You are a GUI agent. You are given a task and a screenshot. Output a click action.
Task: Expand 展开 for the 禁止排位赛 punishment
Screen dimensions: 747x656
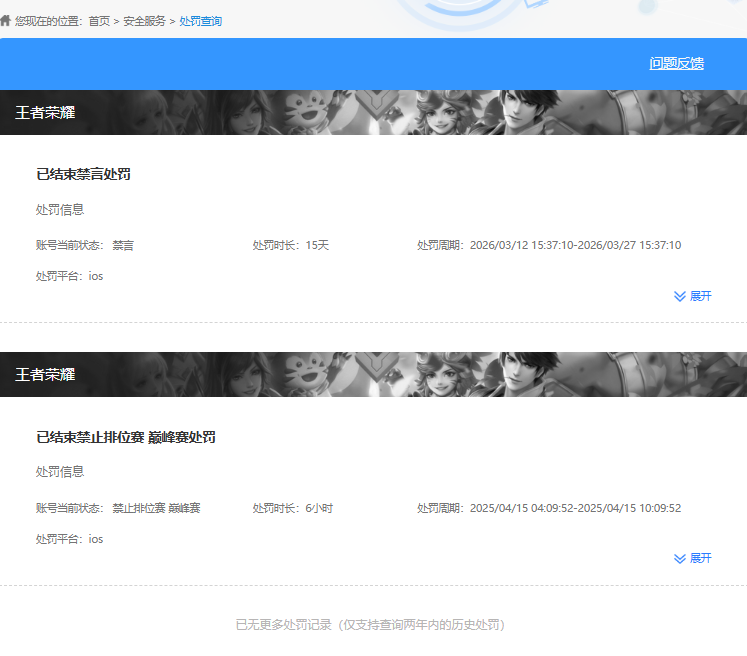(x=693, y=558)
